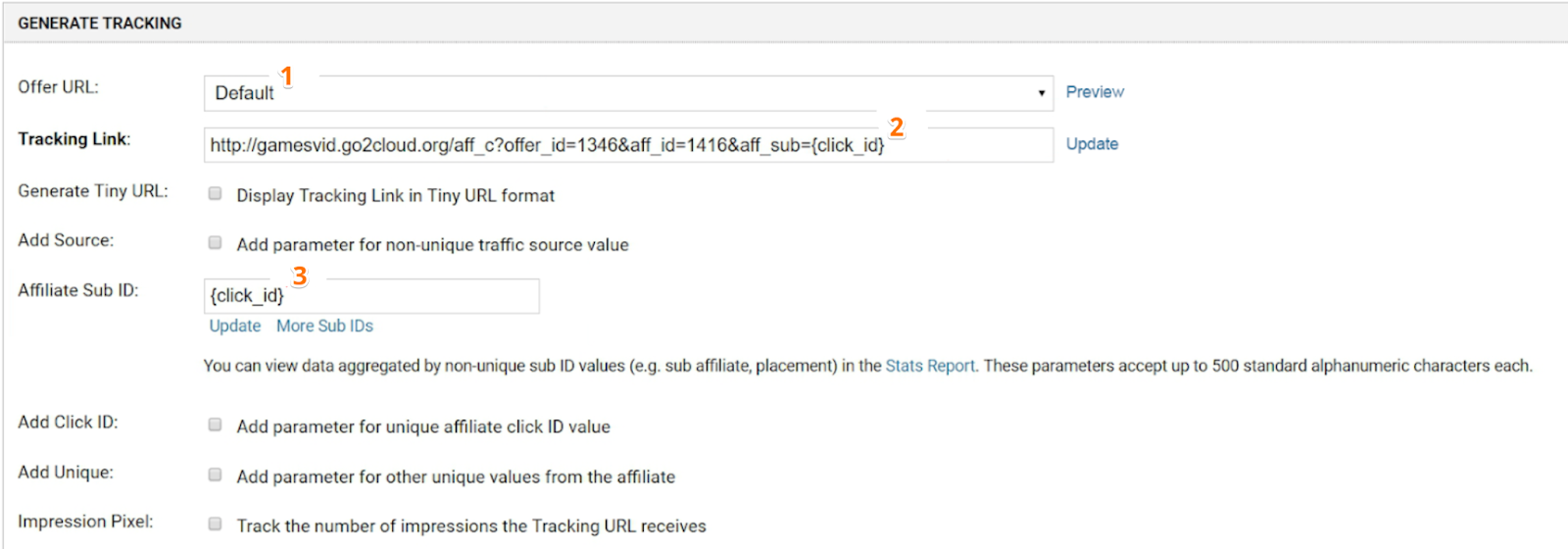Click the orange number 2 annotation marker
This screenshot has height=549, width=1568.
coord(896,127)
